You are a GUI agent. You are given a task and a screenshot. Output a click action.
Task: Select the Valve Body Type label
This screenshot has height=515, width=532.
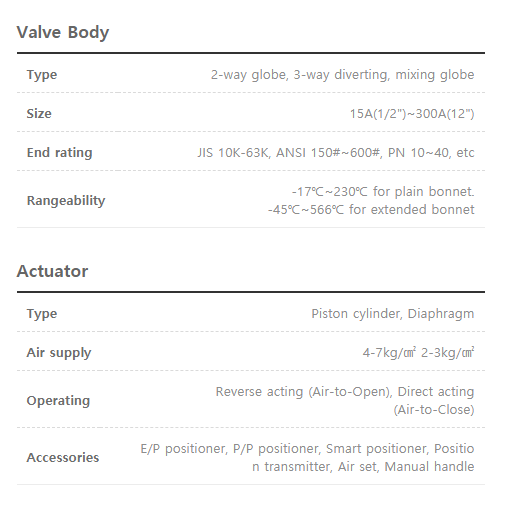coord(42,75)
